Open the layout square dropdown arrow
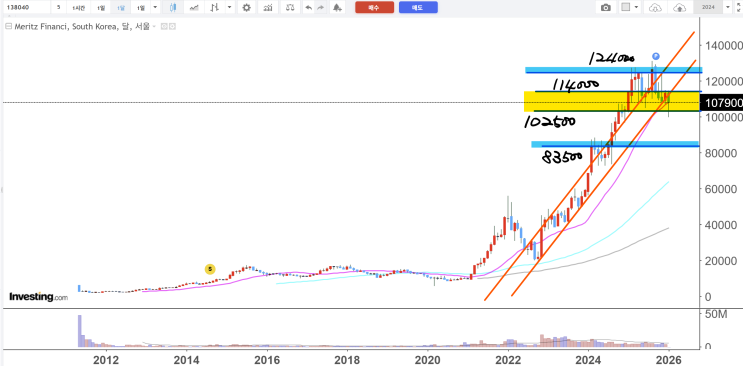This screenshot has width=743, height=366. click(636, 8)
